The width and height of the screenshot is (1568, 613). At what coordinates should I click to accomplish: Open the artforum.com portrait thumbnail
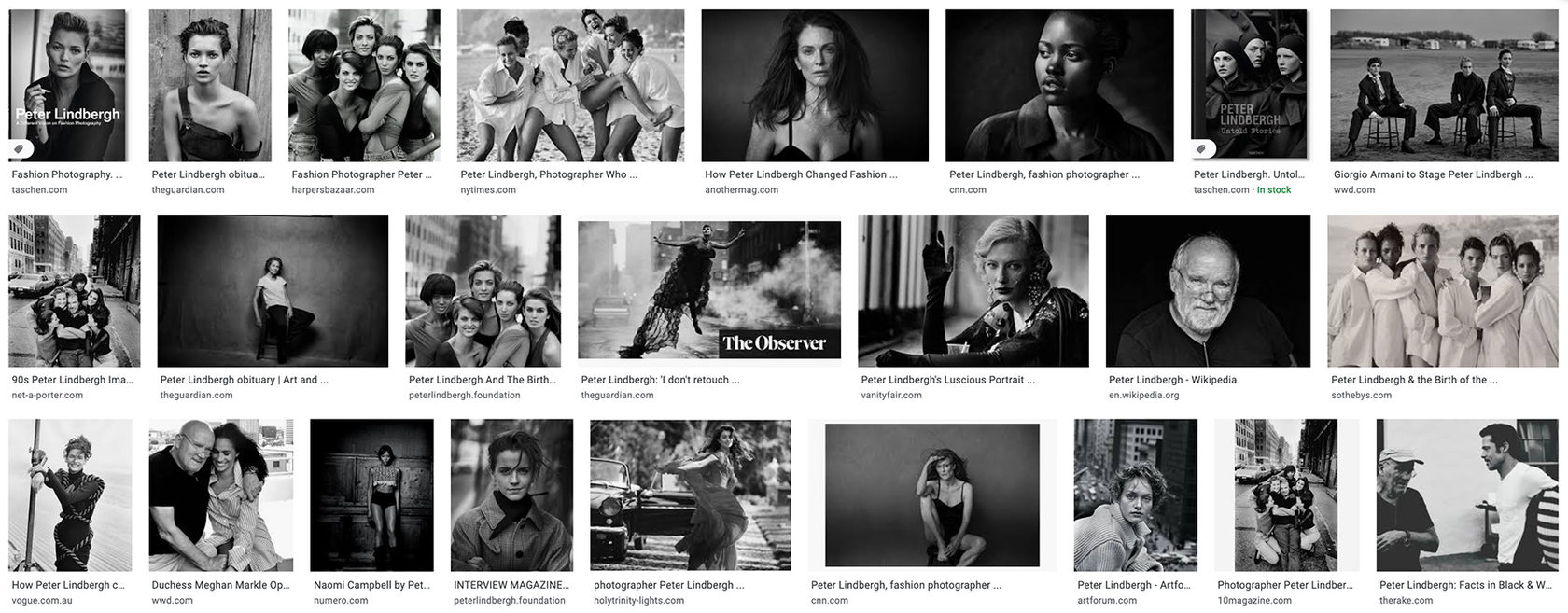tap(1135, 495)
